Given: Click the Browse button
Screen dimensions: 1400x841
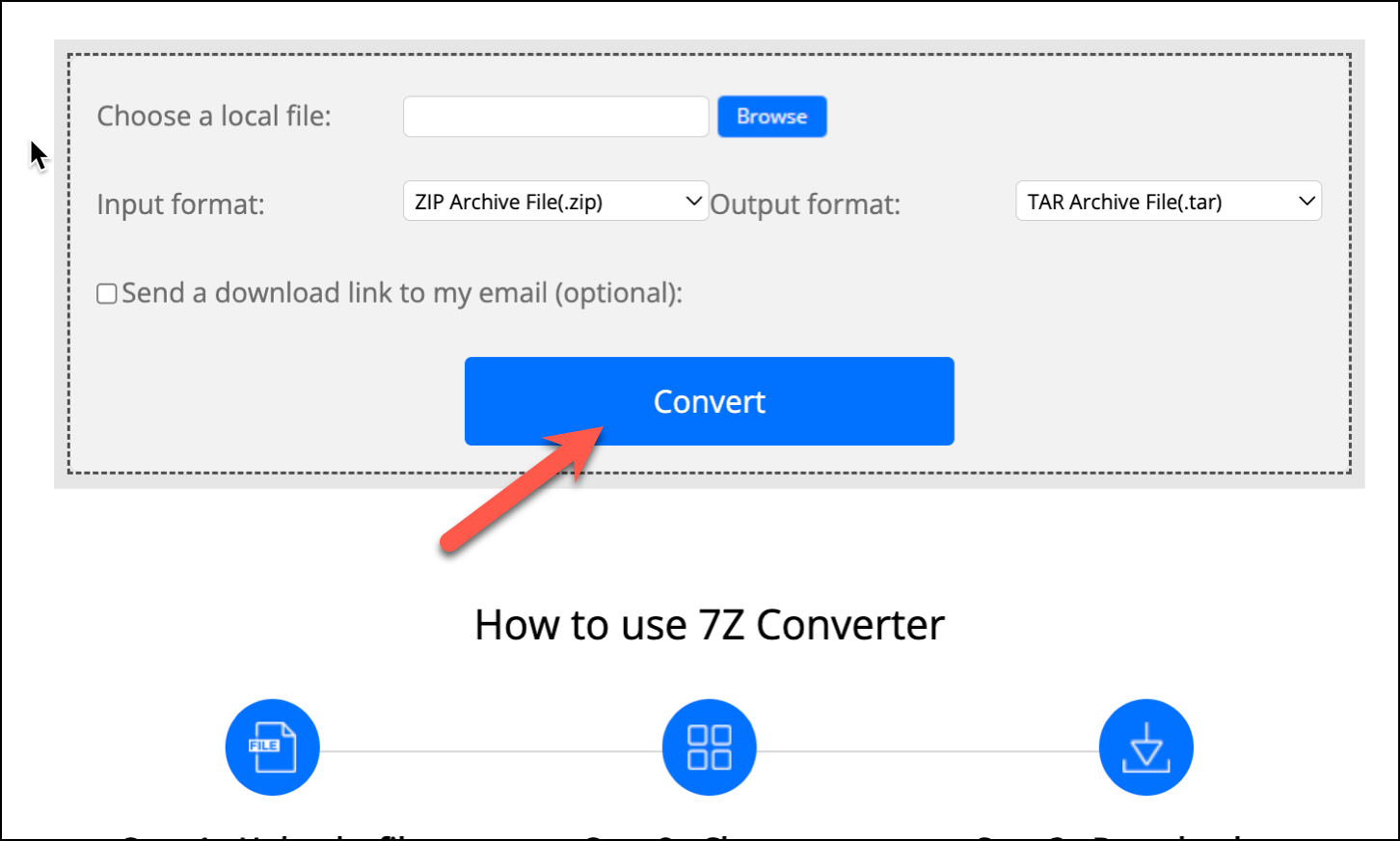Looking at the screenshot, I should coord(772,117).
